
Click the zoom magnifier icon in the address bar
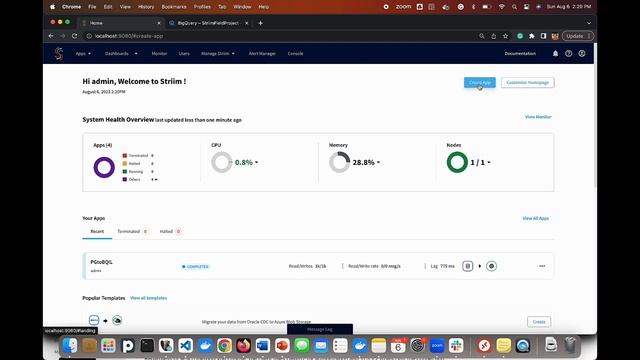click(482, 36)
